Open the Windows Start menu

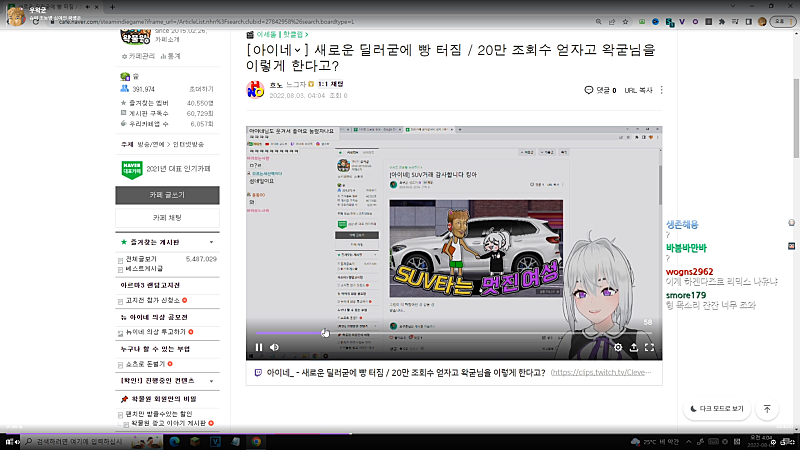pyautogui.click(x=9, y=442)
